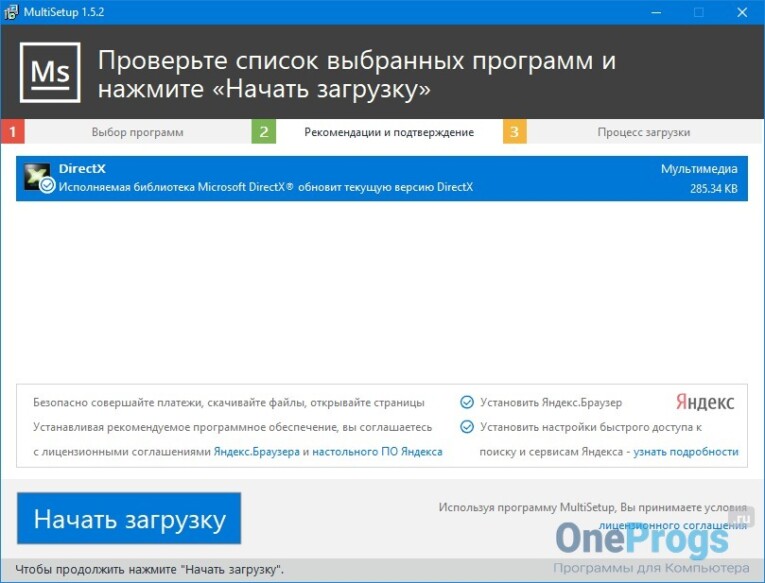Screen dimensions: 765x583
Task: Open лицензионного соглашения MultiSetup link
Action: point(672,525)
